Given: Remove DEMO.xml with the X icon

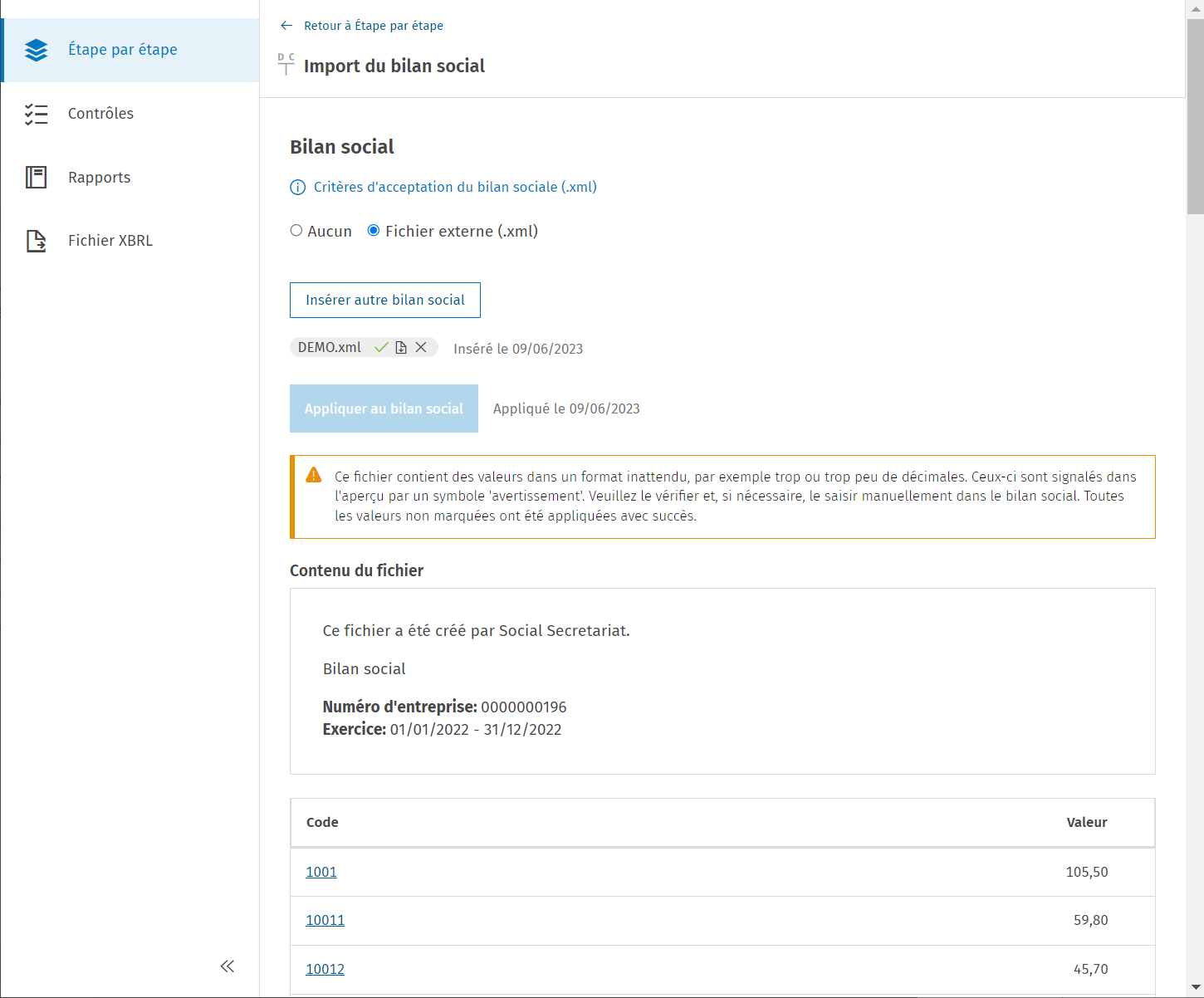Looking at the screenshot, I should (x=421, y=347).
